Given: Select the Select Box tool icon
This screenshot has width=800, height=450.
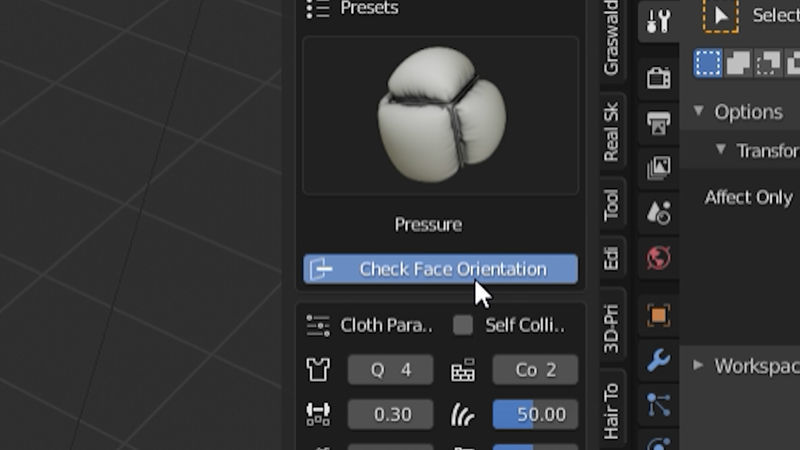Looking at the screenshot, I should [x=720, y=16].
